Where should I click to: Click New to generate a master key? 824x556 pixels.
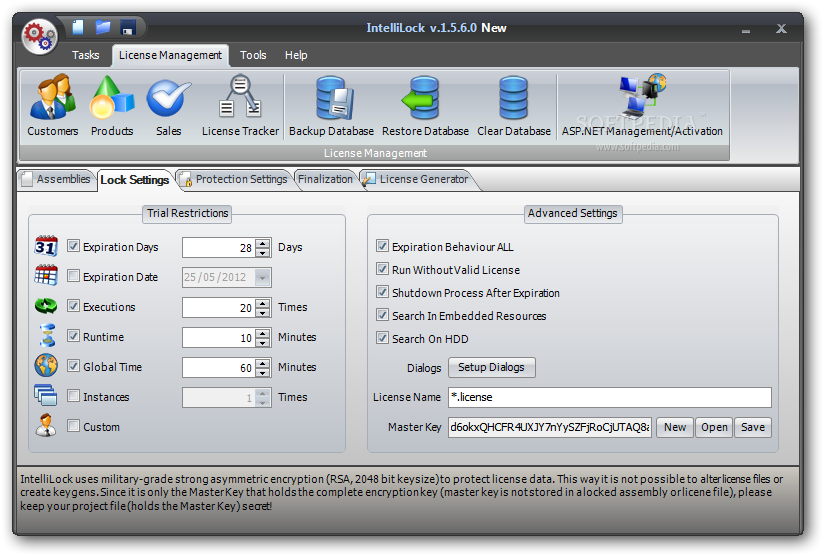pos(675,427)
